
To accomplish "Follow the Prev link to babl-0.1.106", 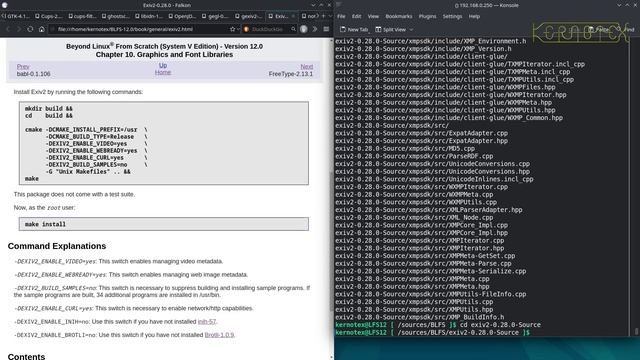I will [x=23, y=67].
